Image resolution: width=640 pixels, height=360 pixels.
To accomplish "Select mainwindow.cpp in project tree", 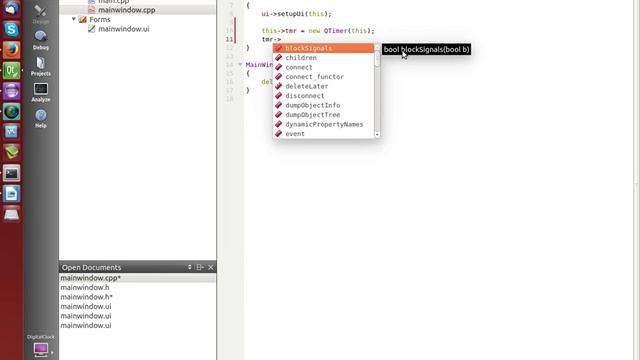I will pyautogui.click(x=127, y=10).
